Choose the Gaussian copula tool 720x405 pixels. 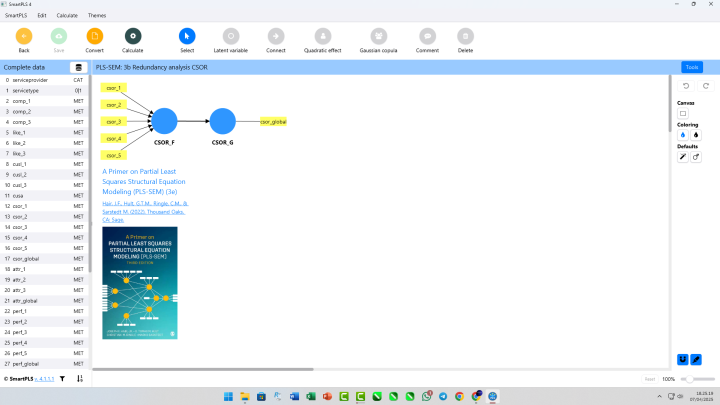(x=378, y=36)
